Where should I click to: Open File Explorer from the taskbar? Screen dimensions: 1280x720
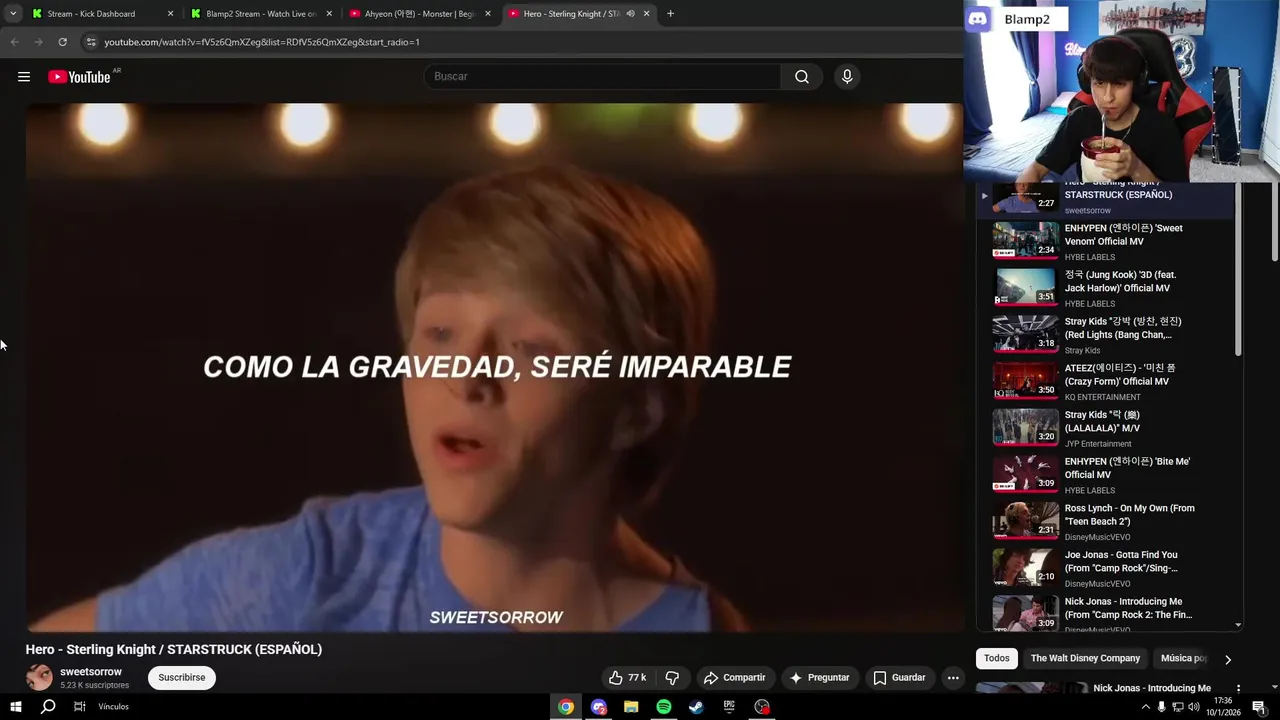[x=631, y=707]
